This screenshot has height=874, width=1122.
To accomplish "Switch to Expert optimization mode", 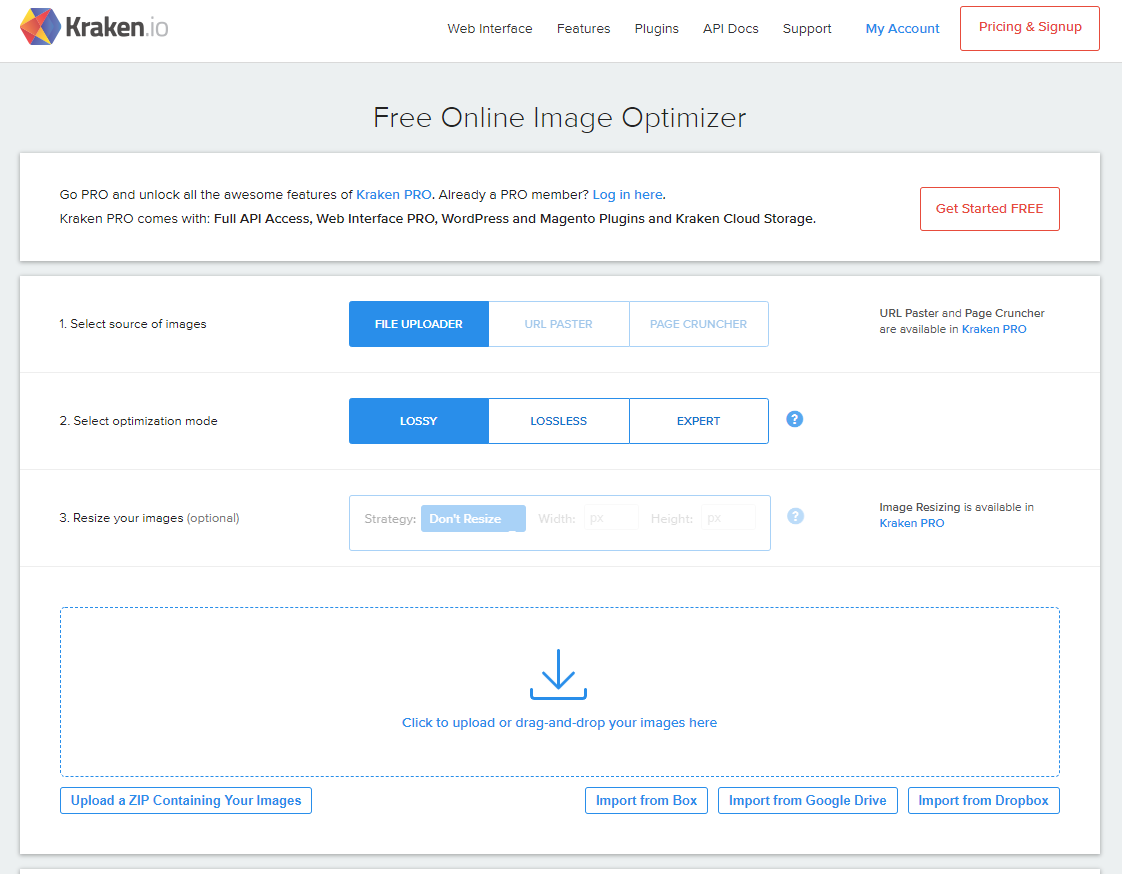I will (698, 421).
